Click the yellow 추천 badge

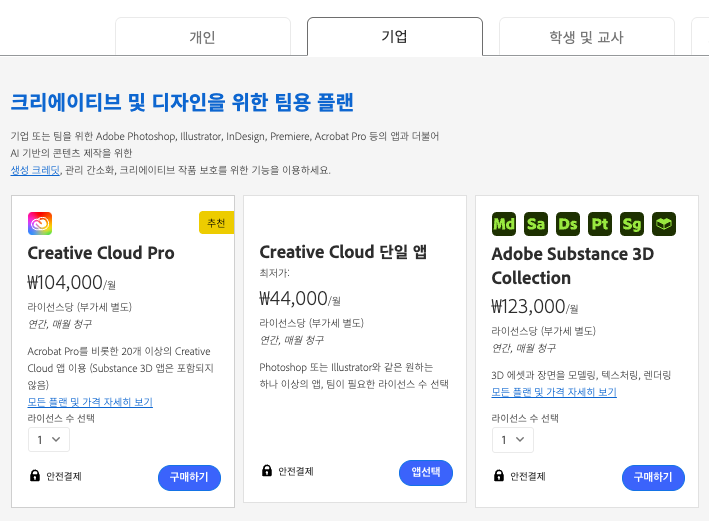(217, 223)
